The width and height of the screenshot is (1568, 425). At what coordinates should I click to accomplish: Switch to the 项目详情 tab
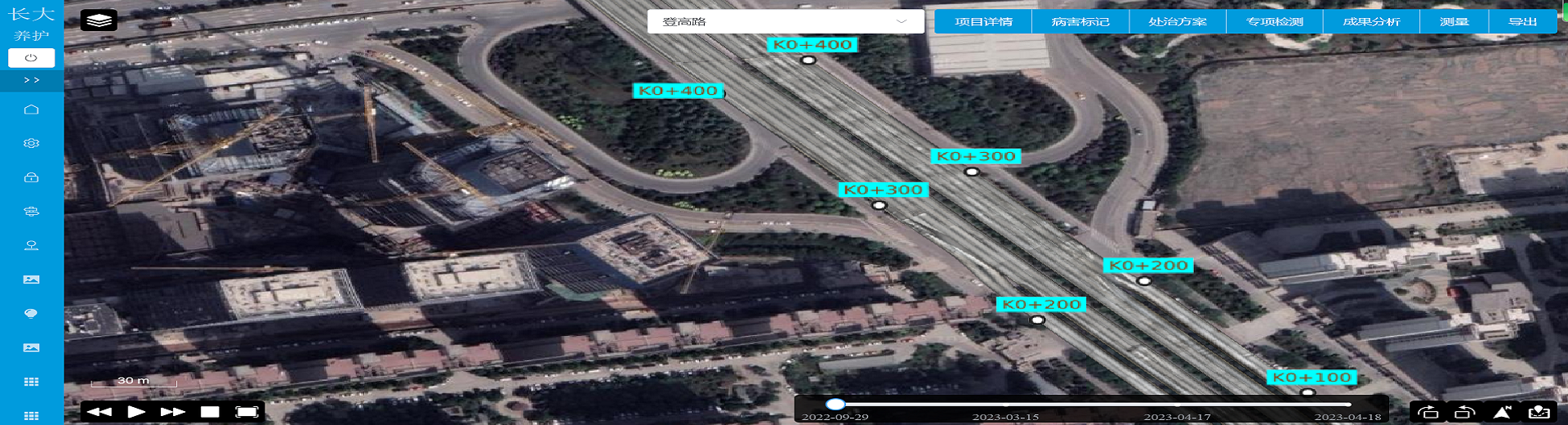pyautogui.click(x=983, y=21)
